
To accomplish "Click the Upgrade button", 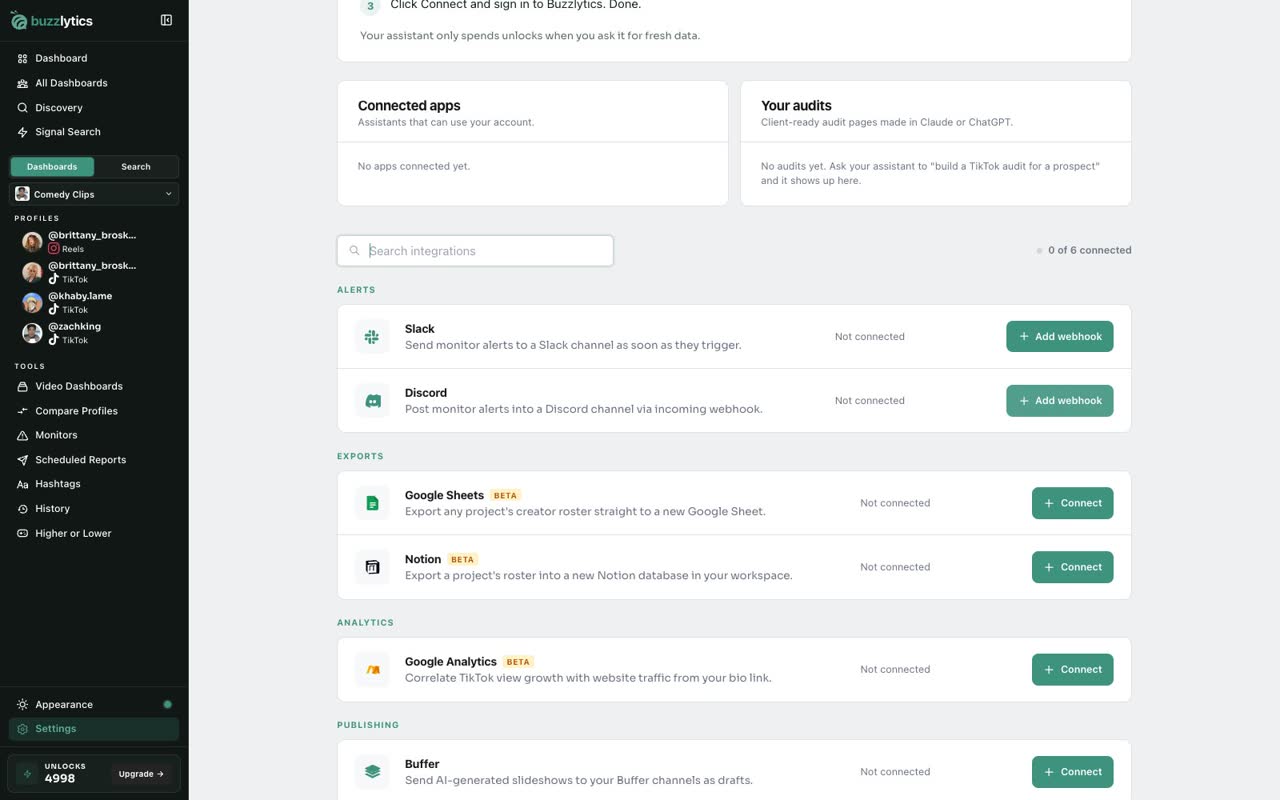I will [x=141, y=774].
